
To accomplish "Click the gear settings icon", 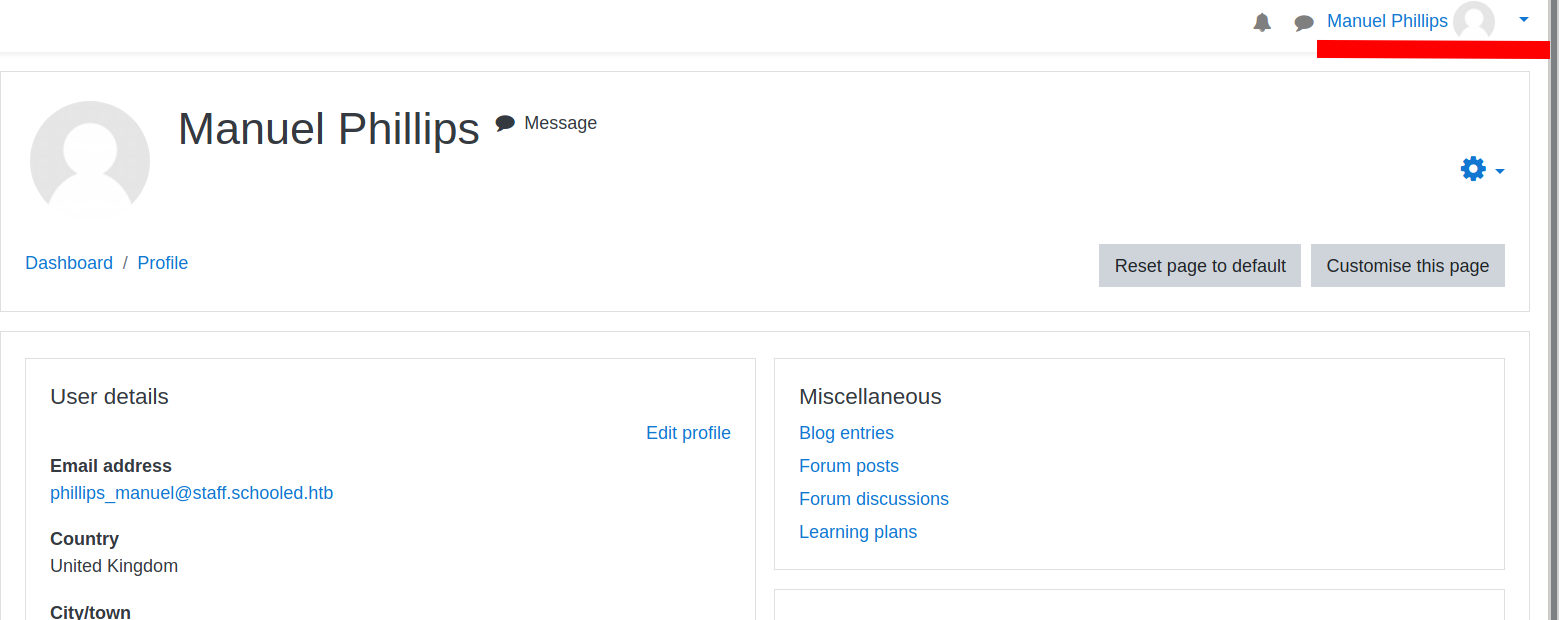I will click(1473, 169).
